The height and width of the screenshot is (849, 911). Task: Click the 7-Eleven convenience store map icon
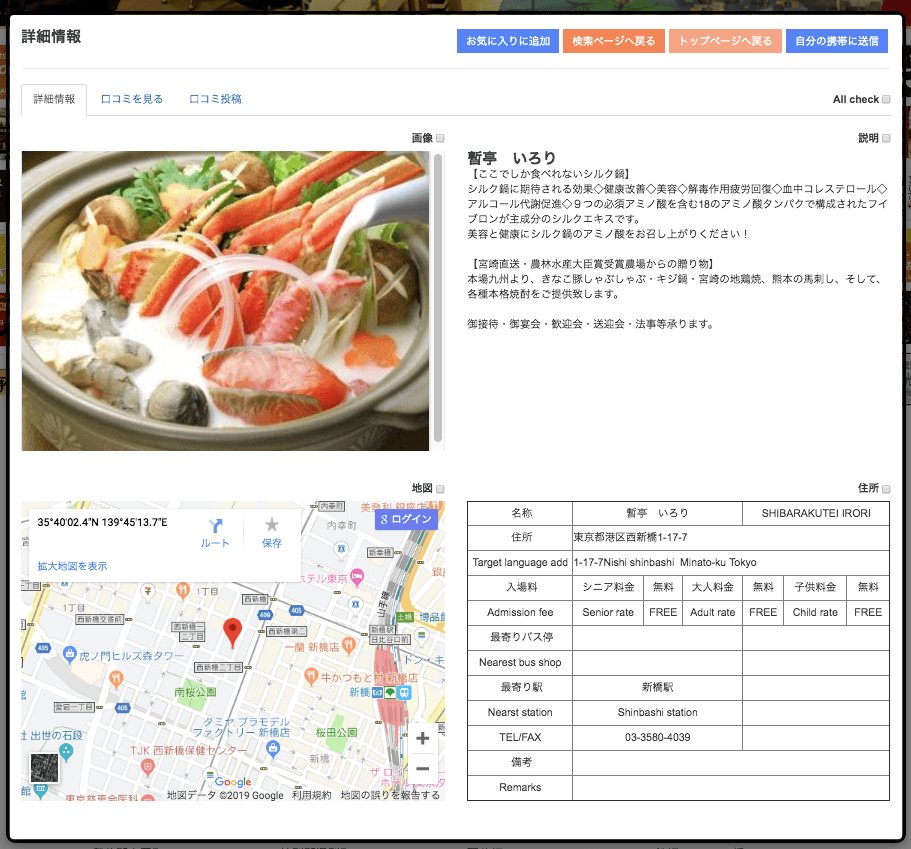click(x=147, y=591)
